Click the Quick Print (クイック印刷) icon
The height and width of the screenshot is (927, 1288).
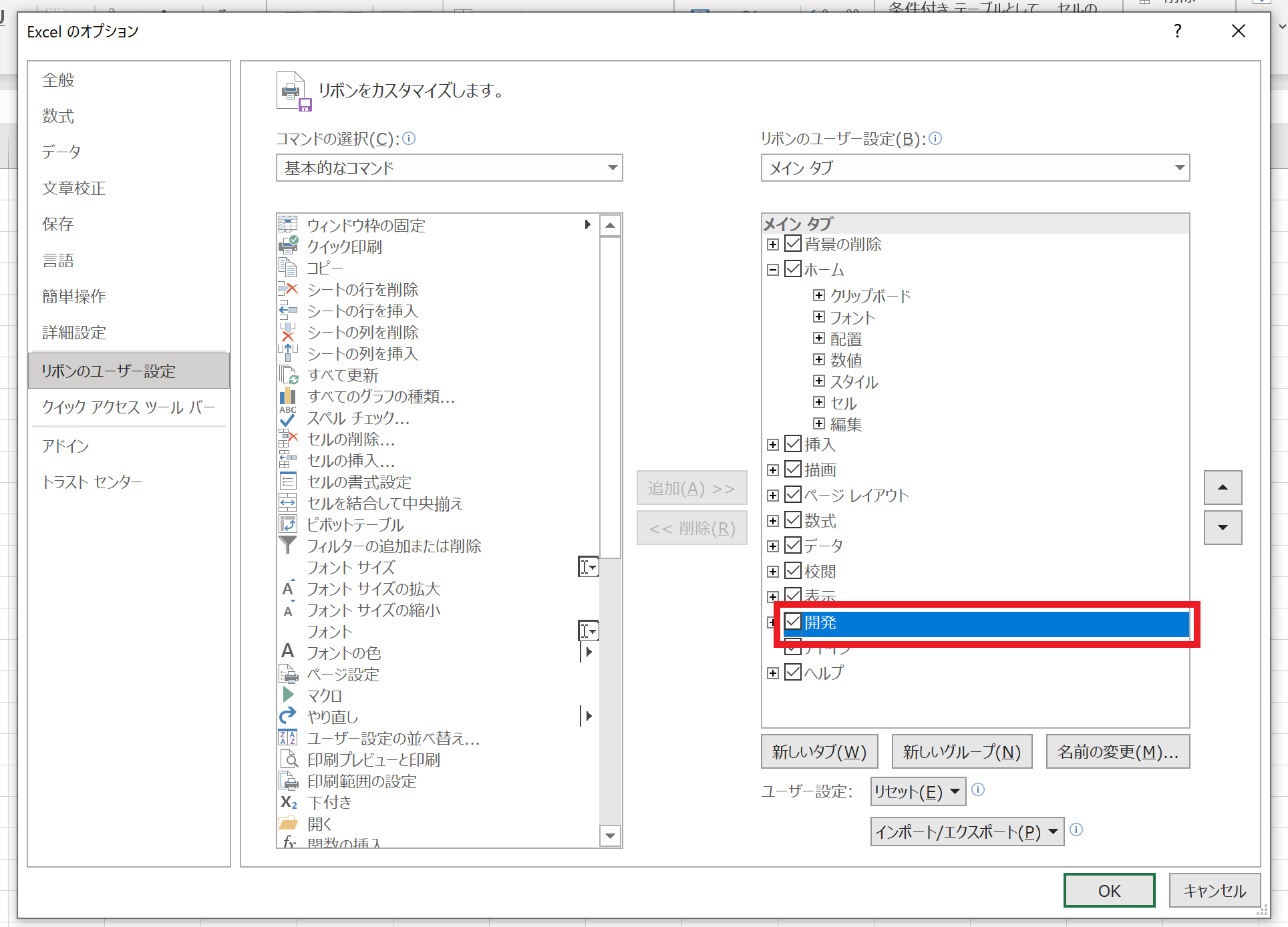(x=288, y=246)
